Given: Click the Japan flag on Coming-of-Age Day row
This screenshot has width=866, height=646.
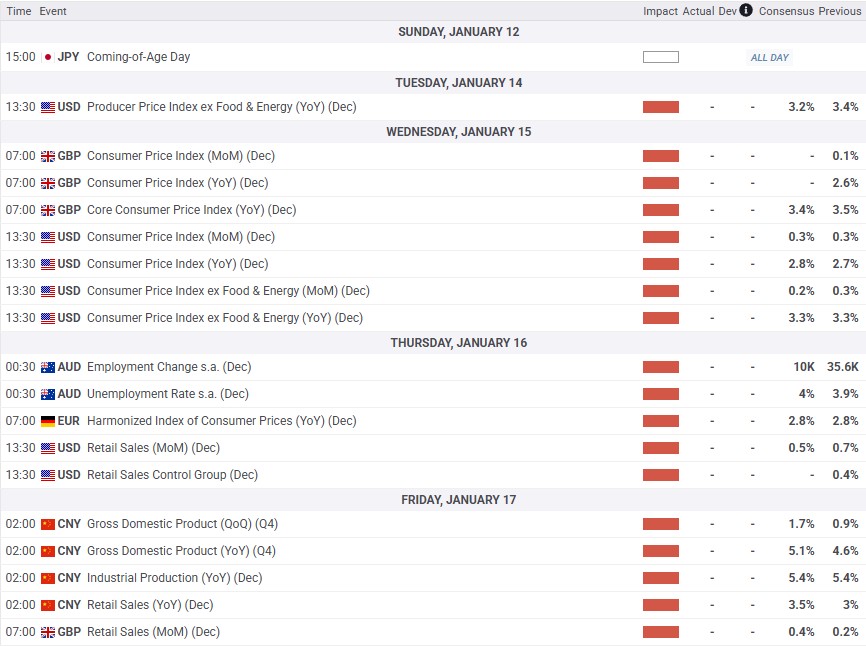Looking at the screenshot, I should click(47, 57).
